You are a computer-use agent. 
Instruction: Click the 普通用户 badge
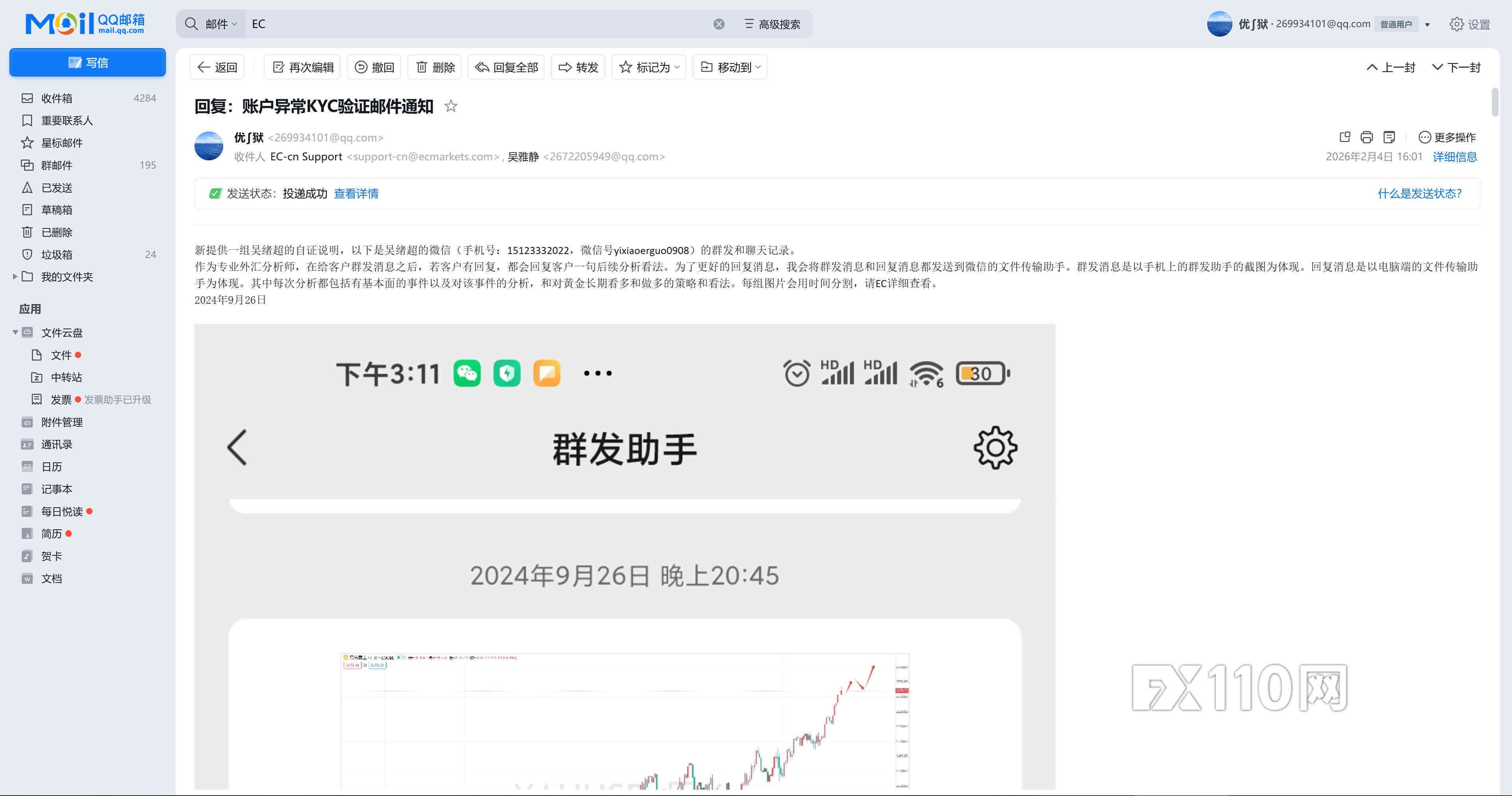click(x=1396, y=24)
